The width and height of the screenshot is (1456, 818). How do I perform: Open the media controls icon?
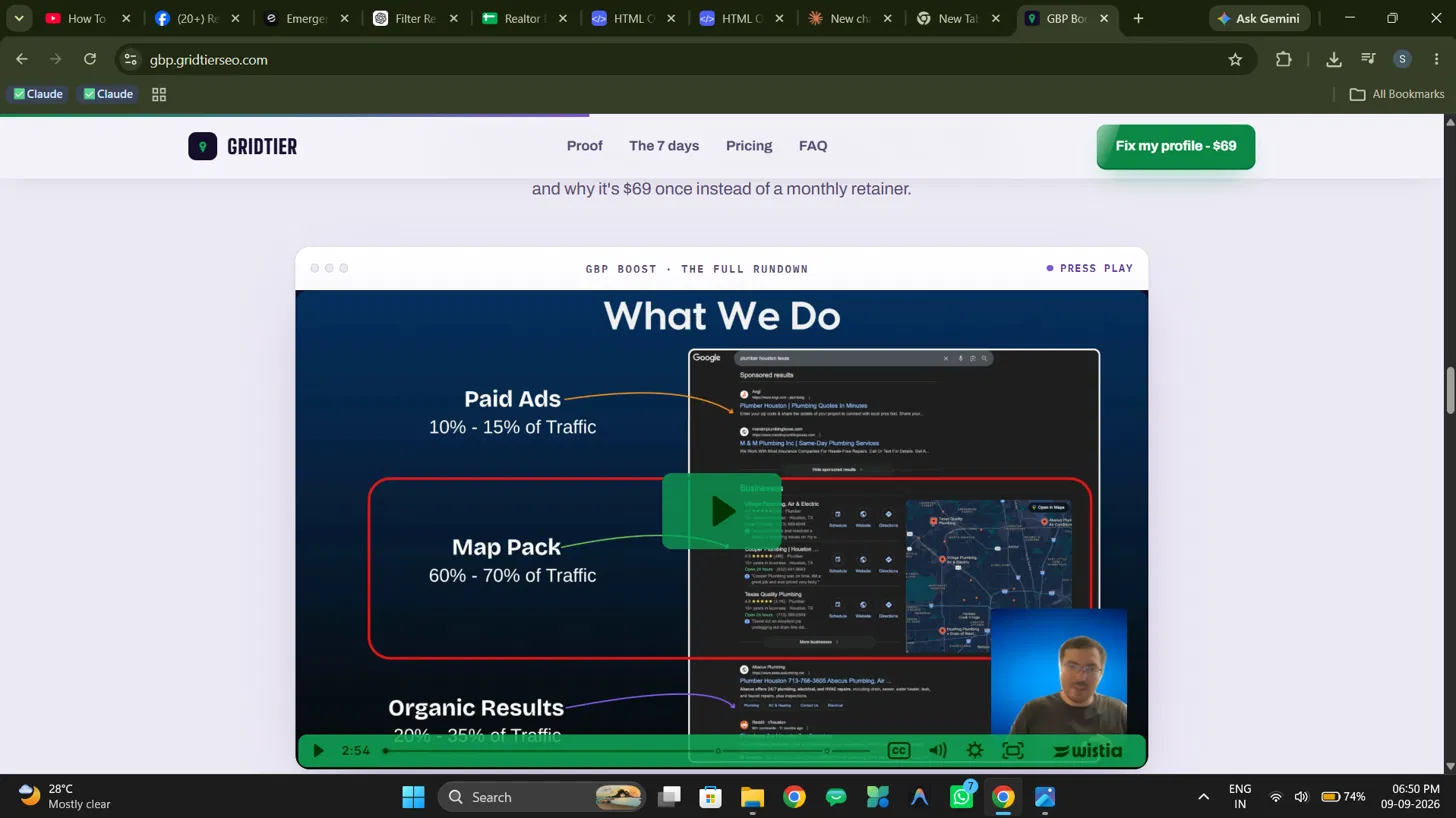click(1369, 60)
